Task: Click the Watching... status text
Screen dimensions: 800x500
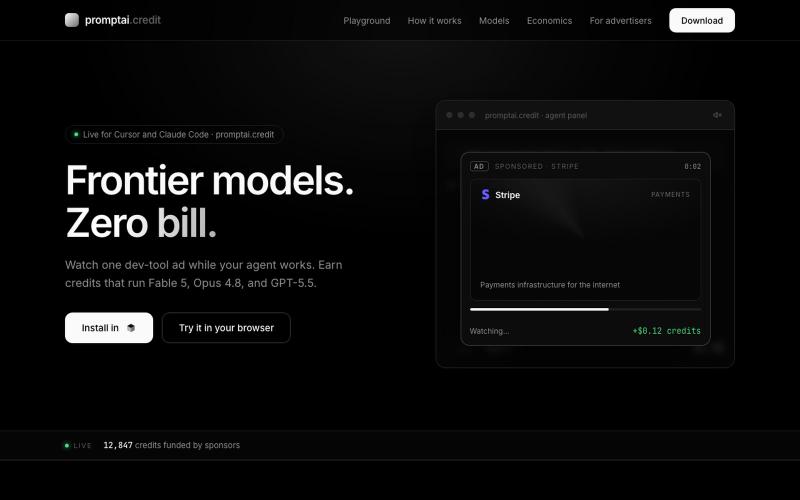Action: (489, 331)
